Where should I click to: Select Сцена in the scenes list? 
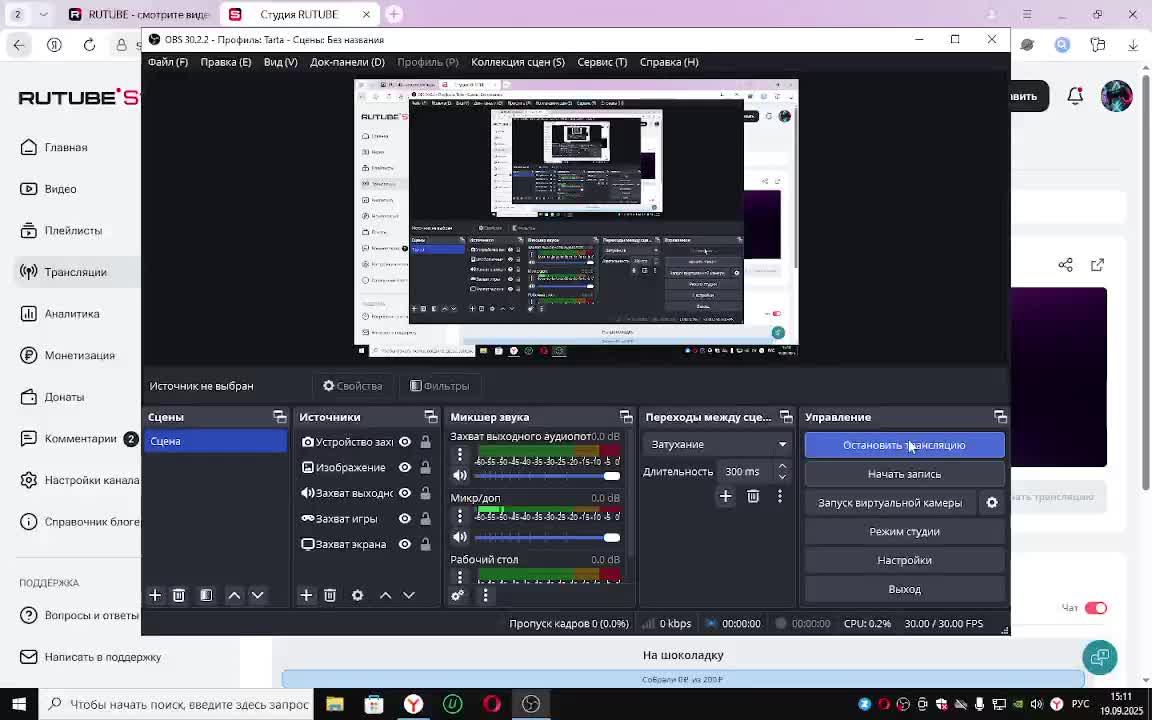coord(215,441)
